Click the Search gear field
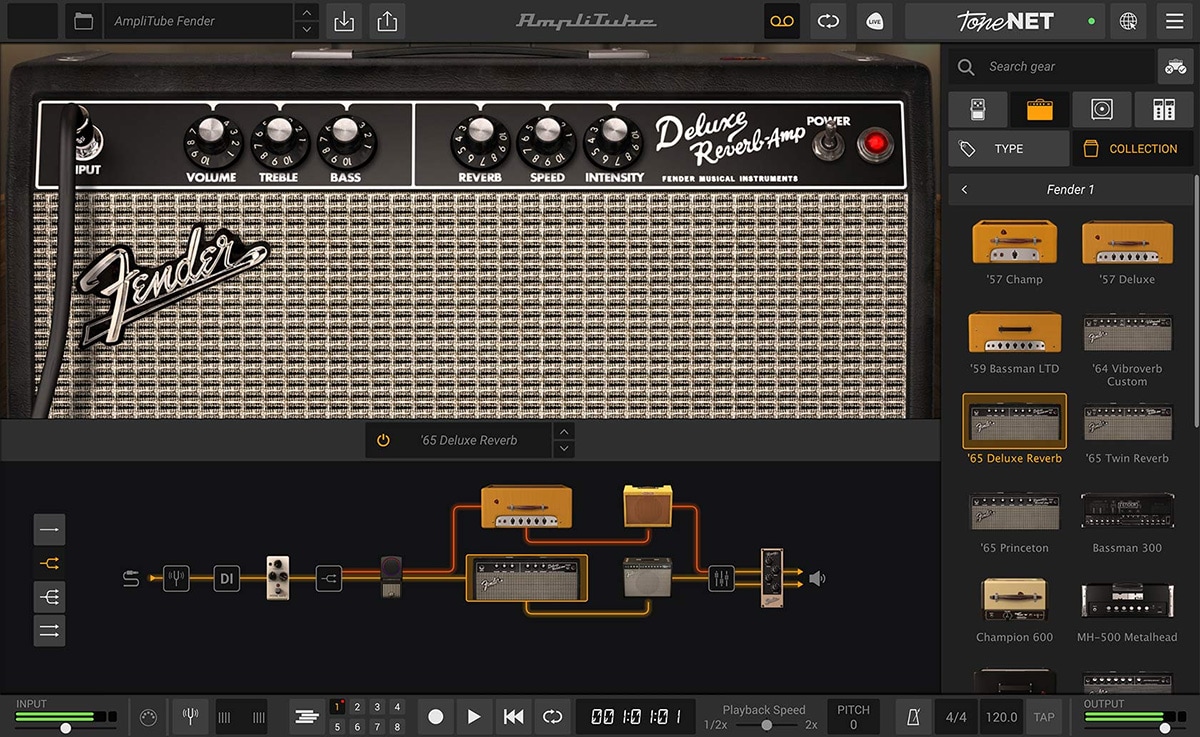 [x=1051, y=66]
